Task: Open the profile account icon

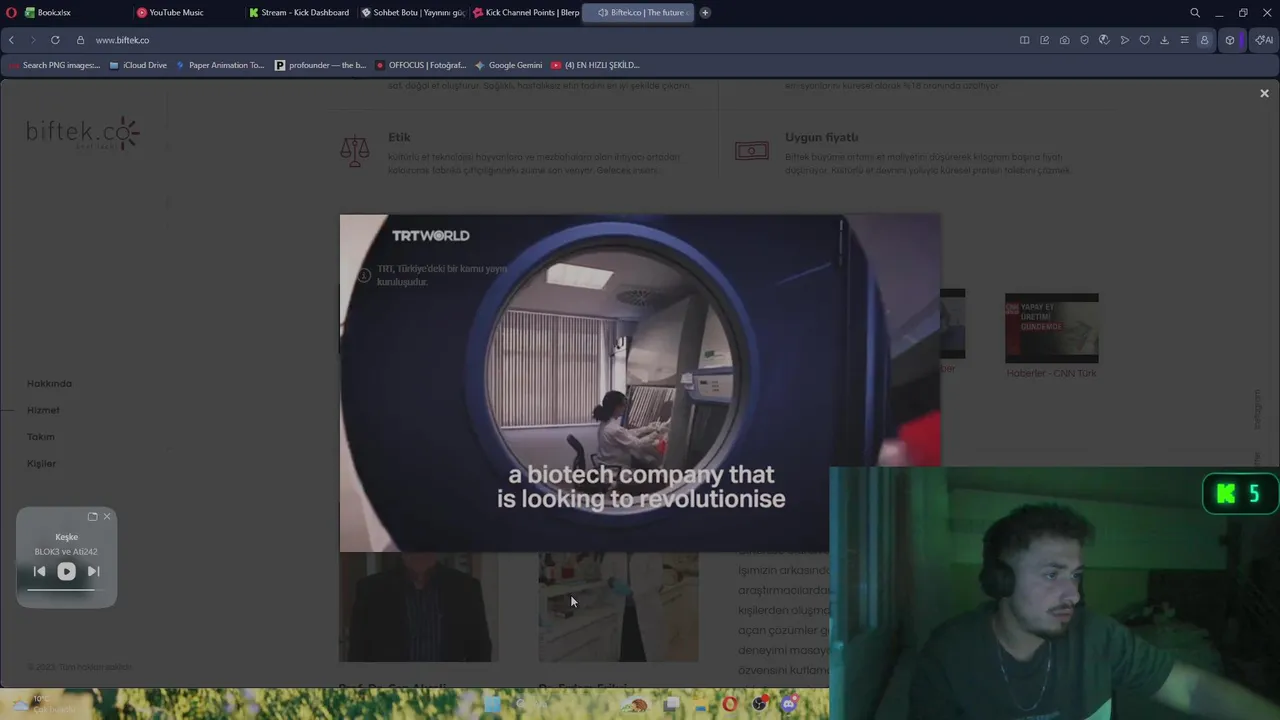Action: (1204, 40)
